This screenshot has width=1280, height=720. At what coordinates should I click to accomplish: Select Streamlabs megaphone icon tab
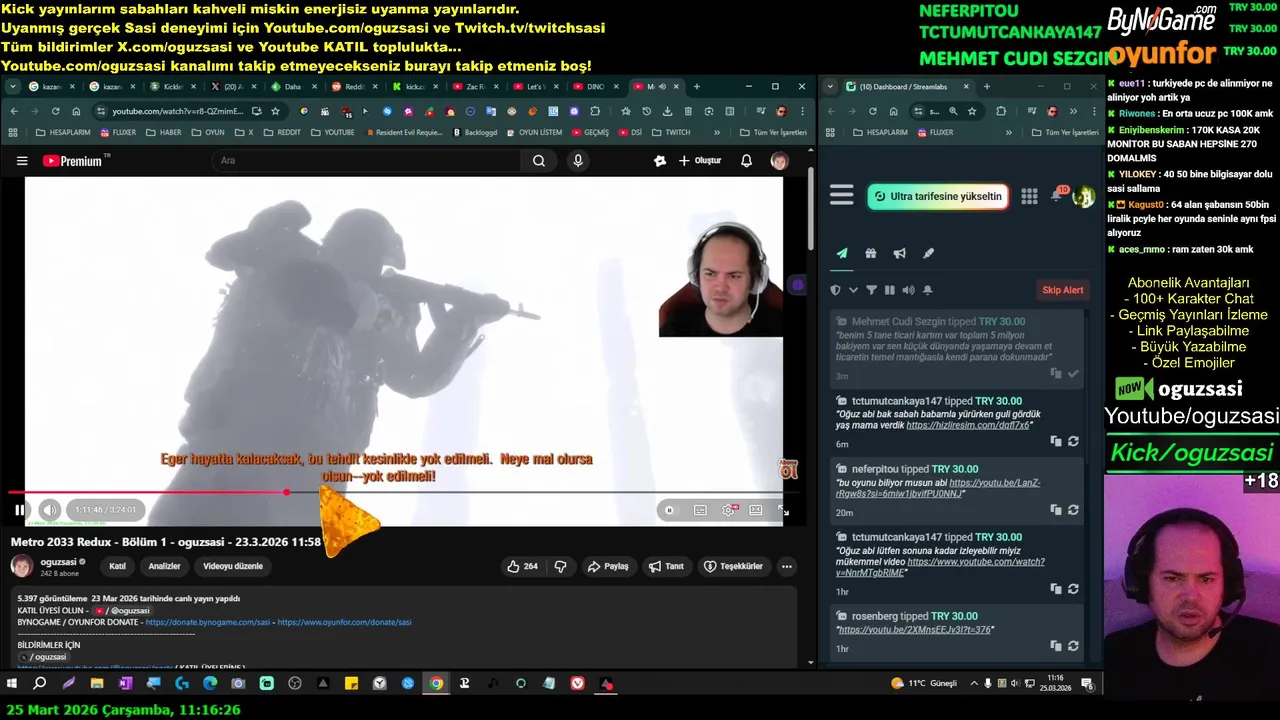pyautogui.click(x=899, y=254)
